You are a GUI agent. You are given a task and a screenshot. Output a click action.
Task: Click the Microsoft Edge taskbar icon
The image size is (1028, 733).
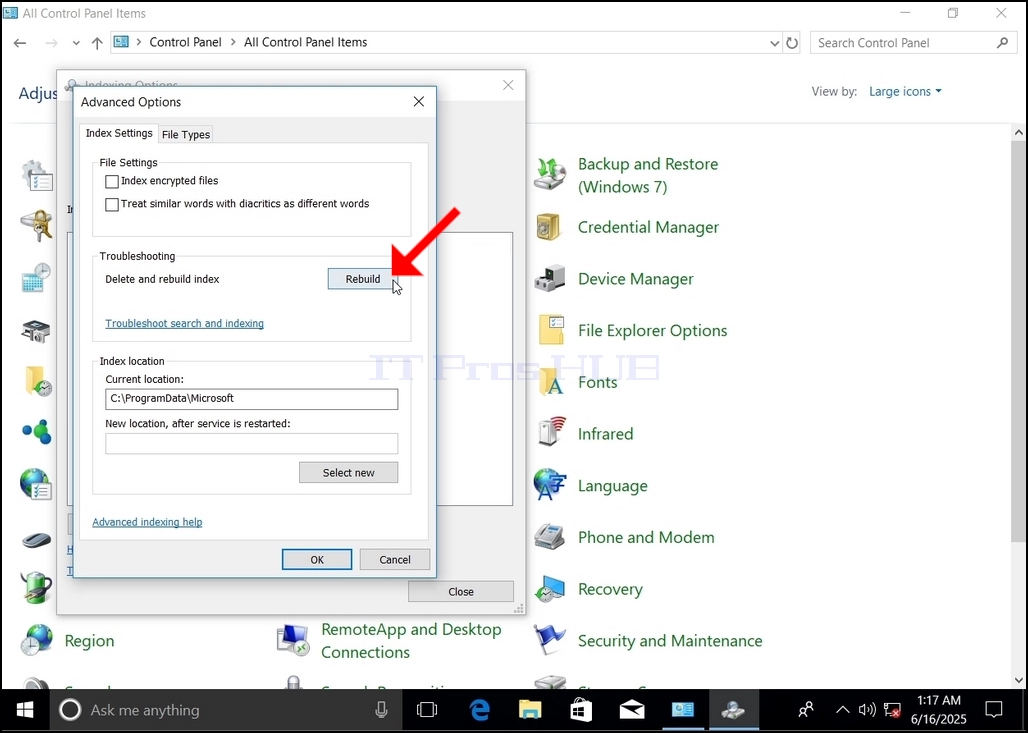479,710
